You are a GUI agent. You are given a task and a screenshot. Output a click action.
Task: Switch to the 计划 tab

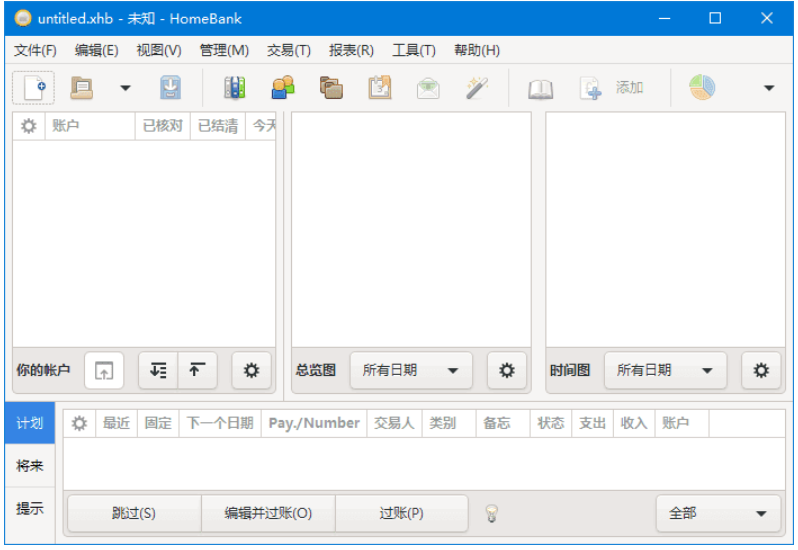click(x=30, y=423)
